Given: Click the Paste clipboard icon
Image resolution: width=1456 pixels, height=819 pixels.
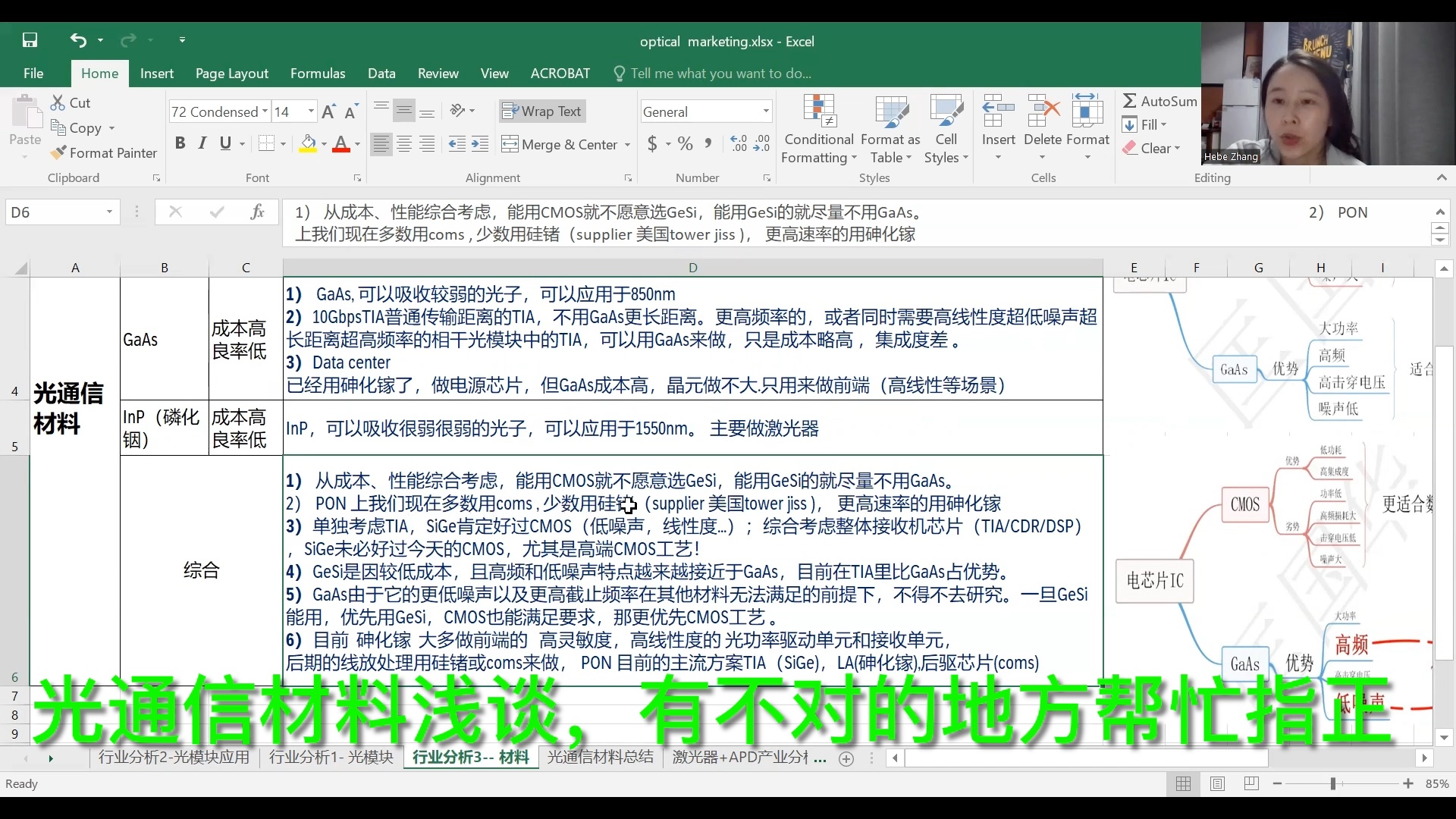Looking at the screenshot, I should (26, 112).
